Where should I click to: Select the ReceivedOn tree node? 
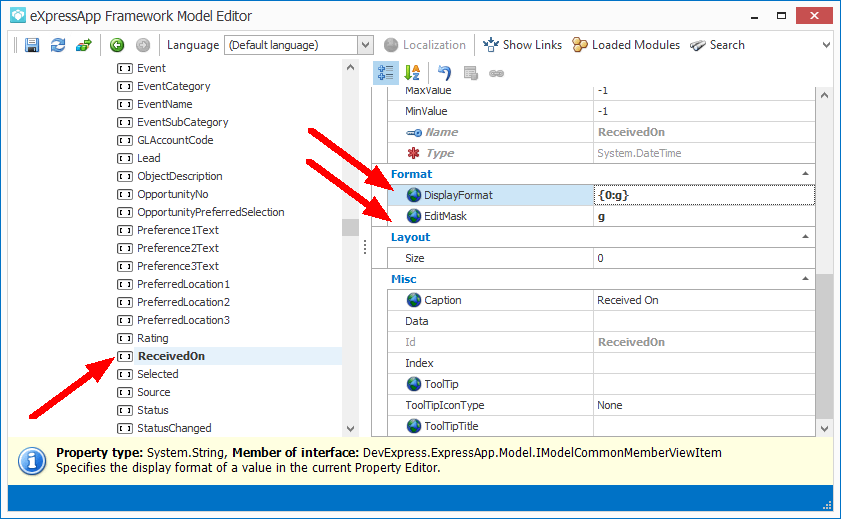[x=172, y=356]
